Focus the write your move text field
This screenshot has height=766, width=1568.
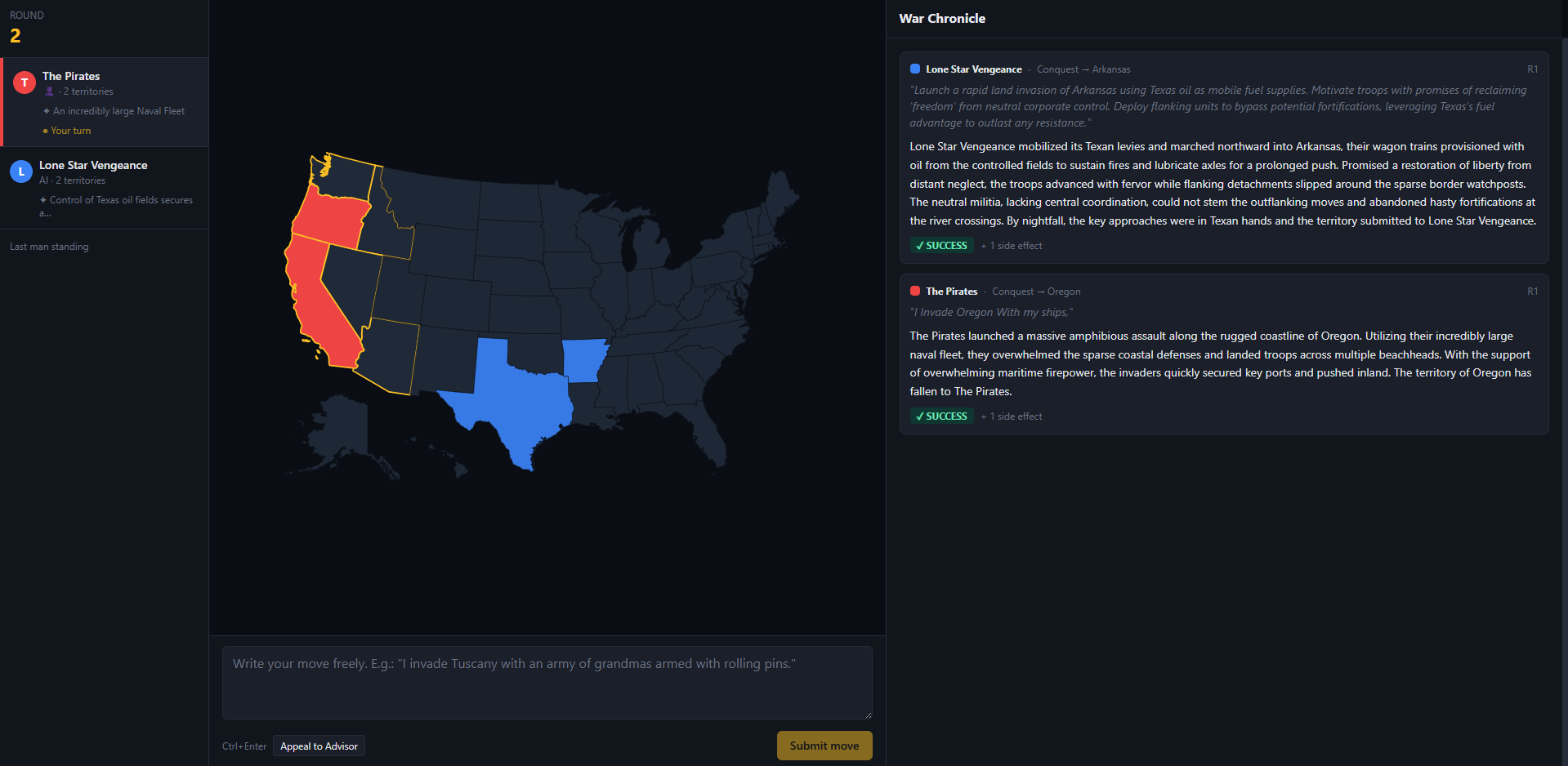coord(547,683)
